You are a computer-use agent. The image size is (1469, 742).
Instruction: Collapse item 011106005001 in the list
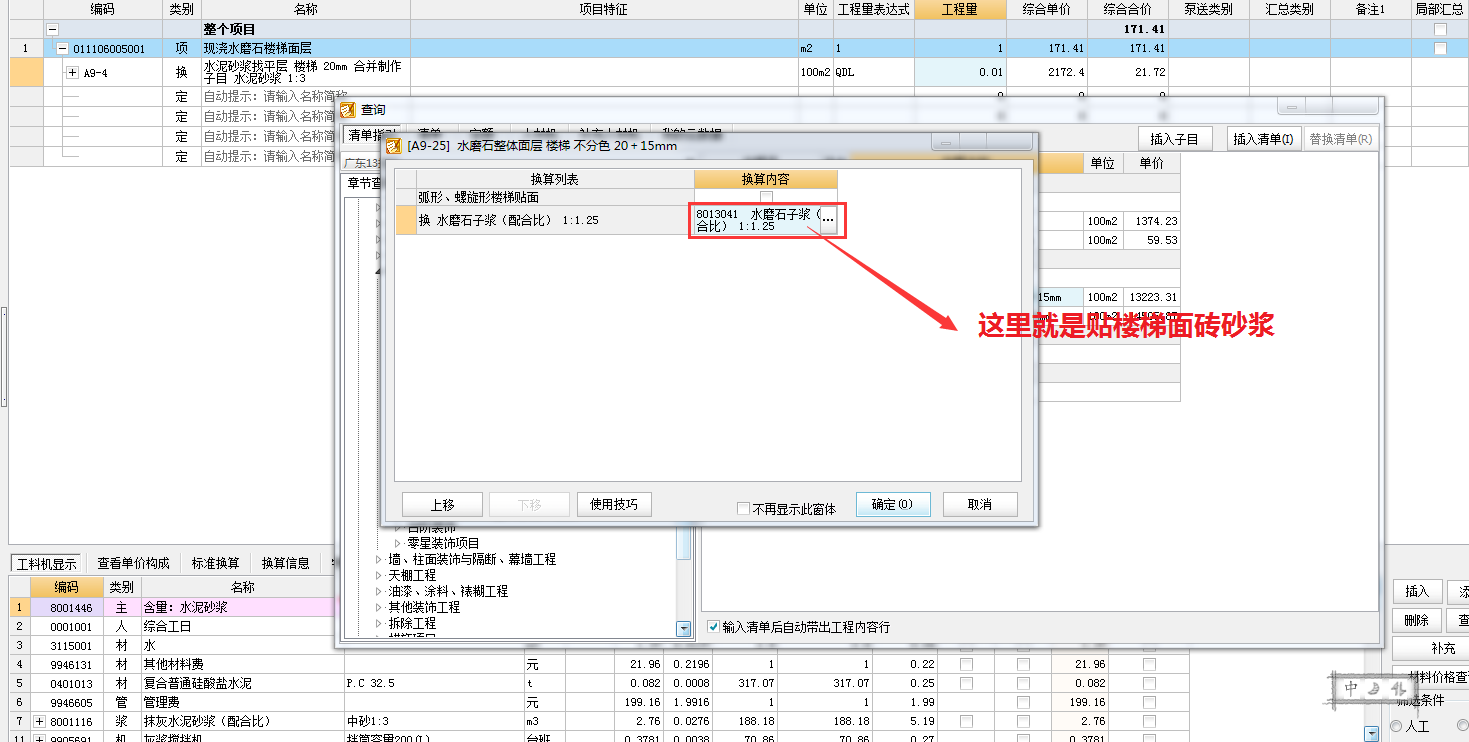[x=62, y=48]
